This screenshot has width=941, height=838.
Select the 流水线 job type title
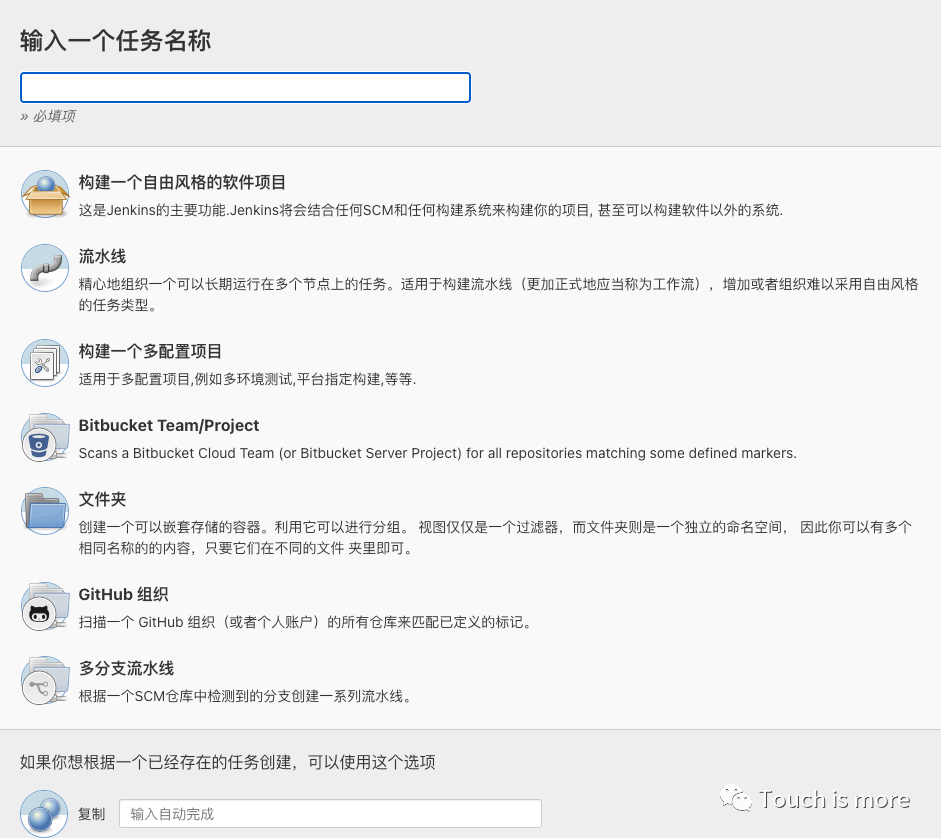click(103, 256)
